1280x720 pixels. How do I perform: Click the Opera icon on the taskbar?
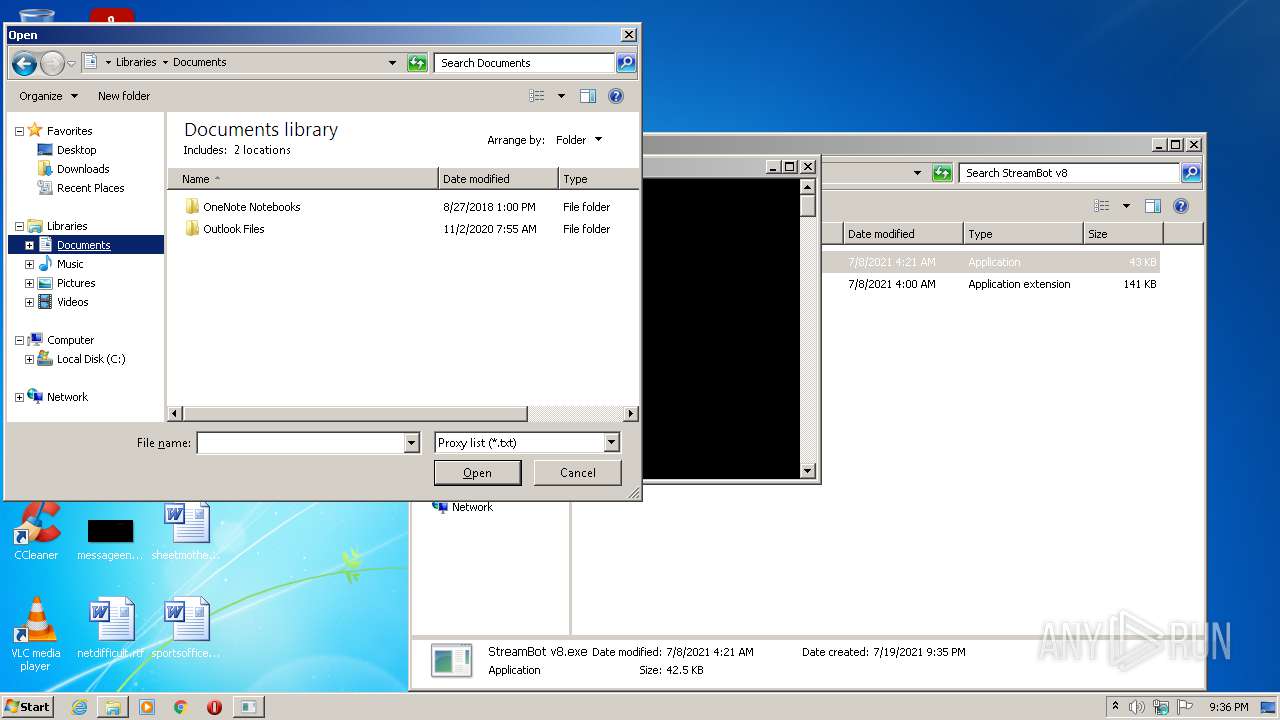click(214, 707)
